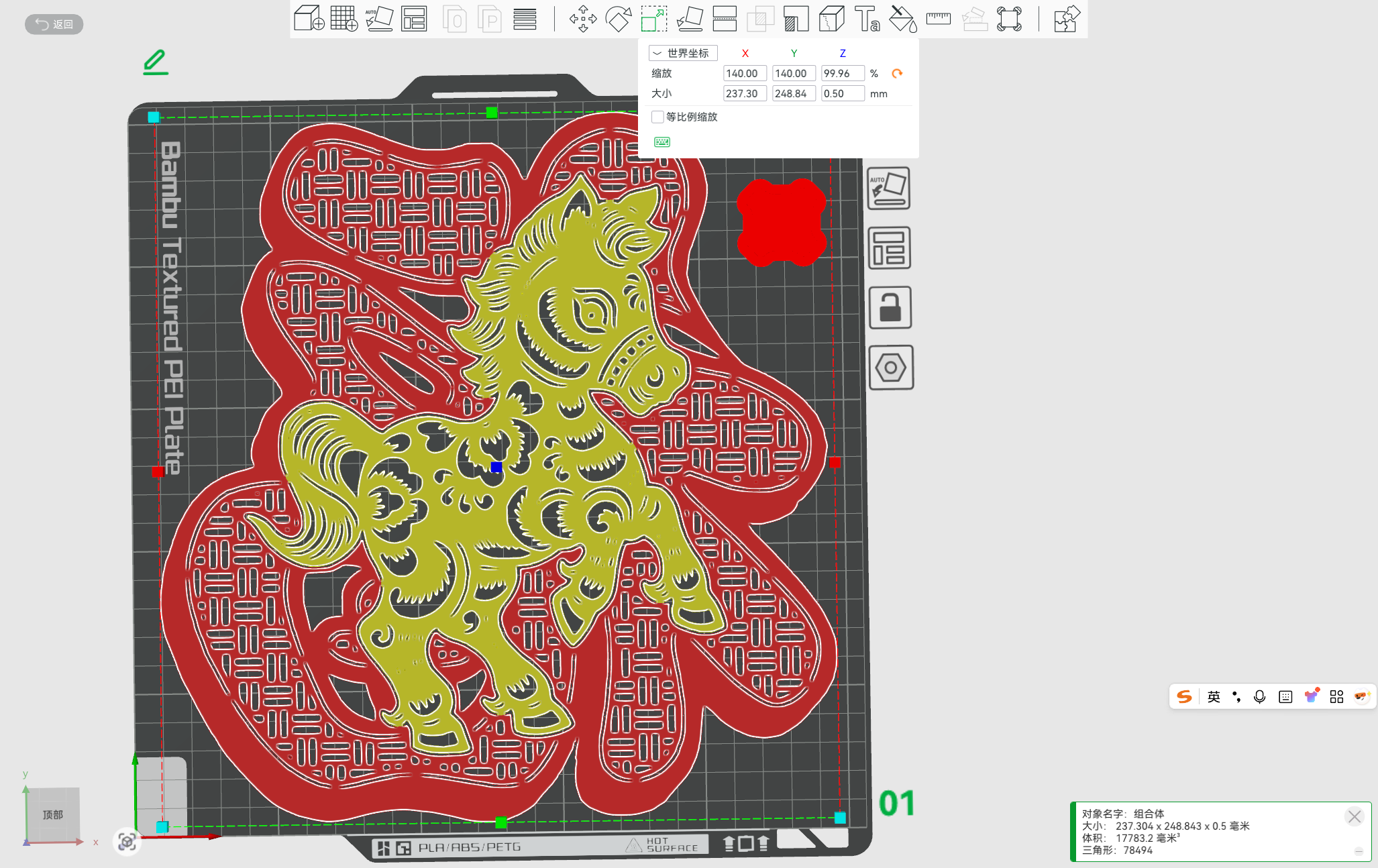Viewport: 1378px width, 868px height.
Task: Switch input language via 英 button
Action: coord(1214,697)
